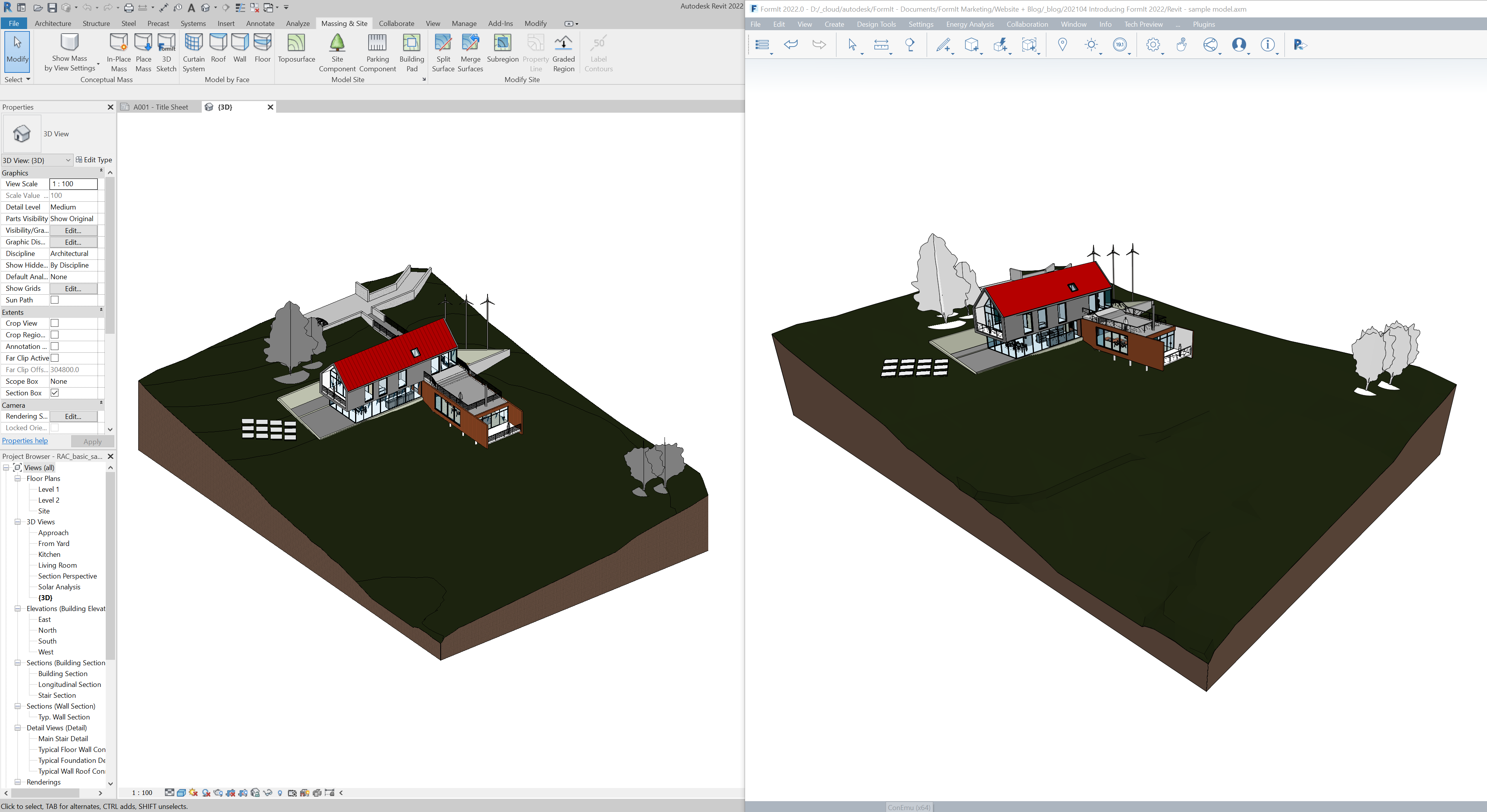
Task: Click the sunglasses Temporary Hide/Isolate icon
Action: (x=267, y=792)
